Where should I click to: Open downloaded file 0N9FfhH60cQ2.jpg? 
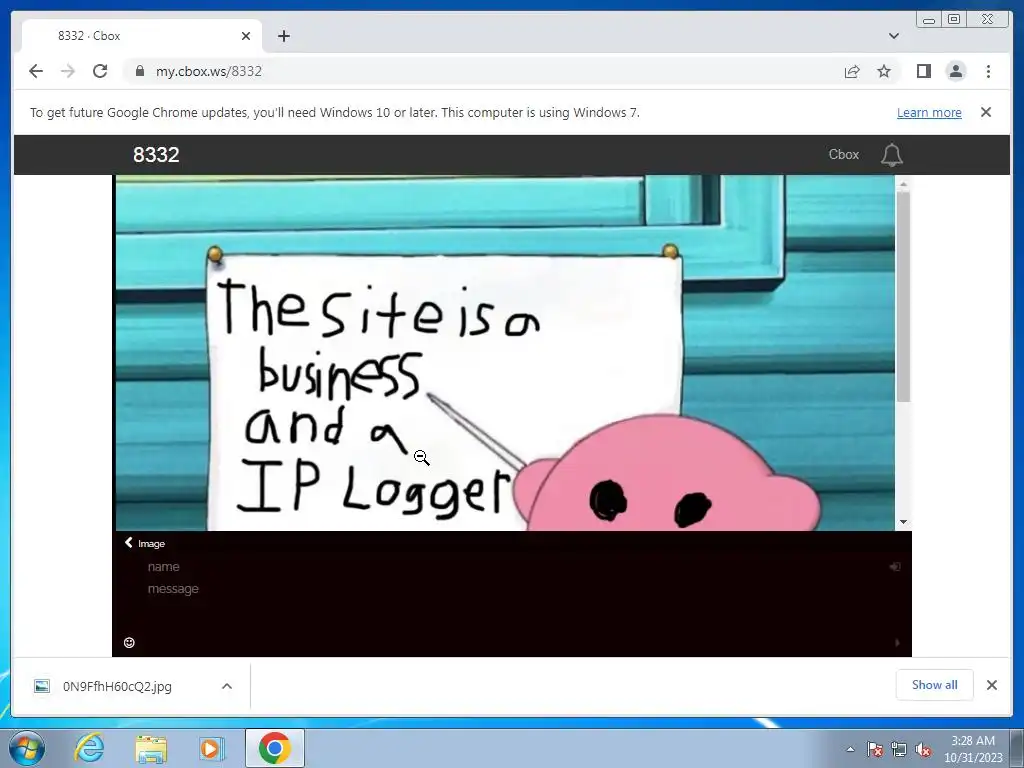click(117, 686)
